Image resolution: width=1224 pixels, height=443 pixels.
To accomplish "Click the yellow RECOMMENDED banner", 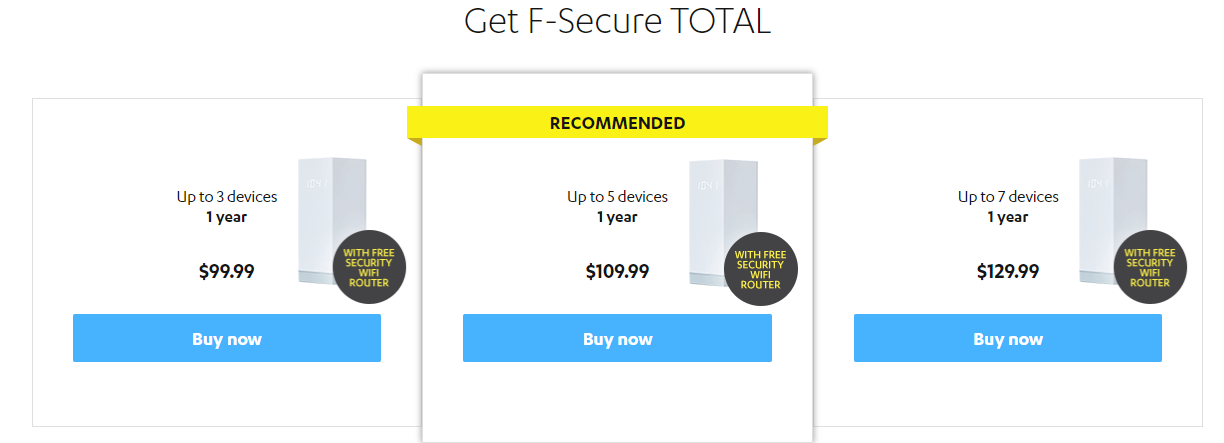I will [x=618, y=123].
